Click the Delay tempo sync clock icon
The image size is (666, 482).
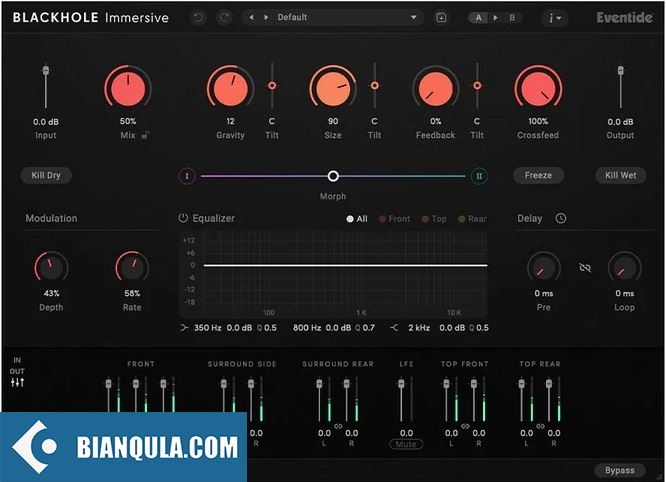[x=561, y=218]
